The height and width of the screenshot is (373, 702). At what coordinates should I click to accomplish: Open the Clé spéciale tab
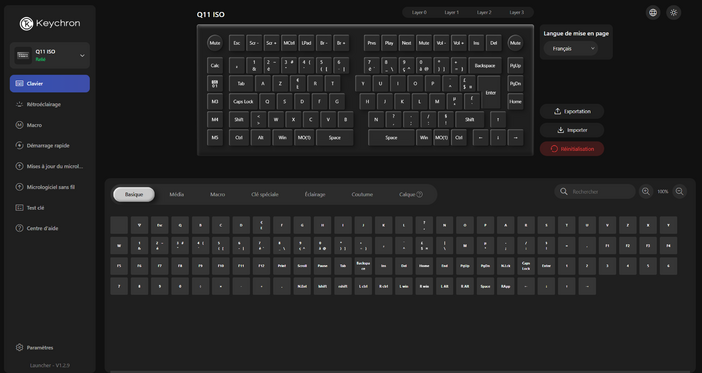[x=265, y=194]
